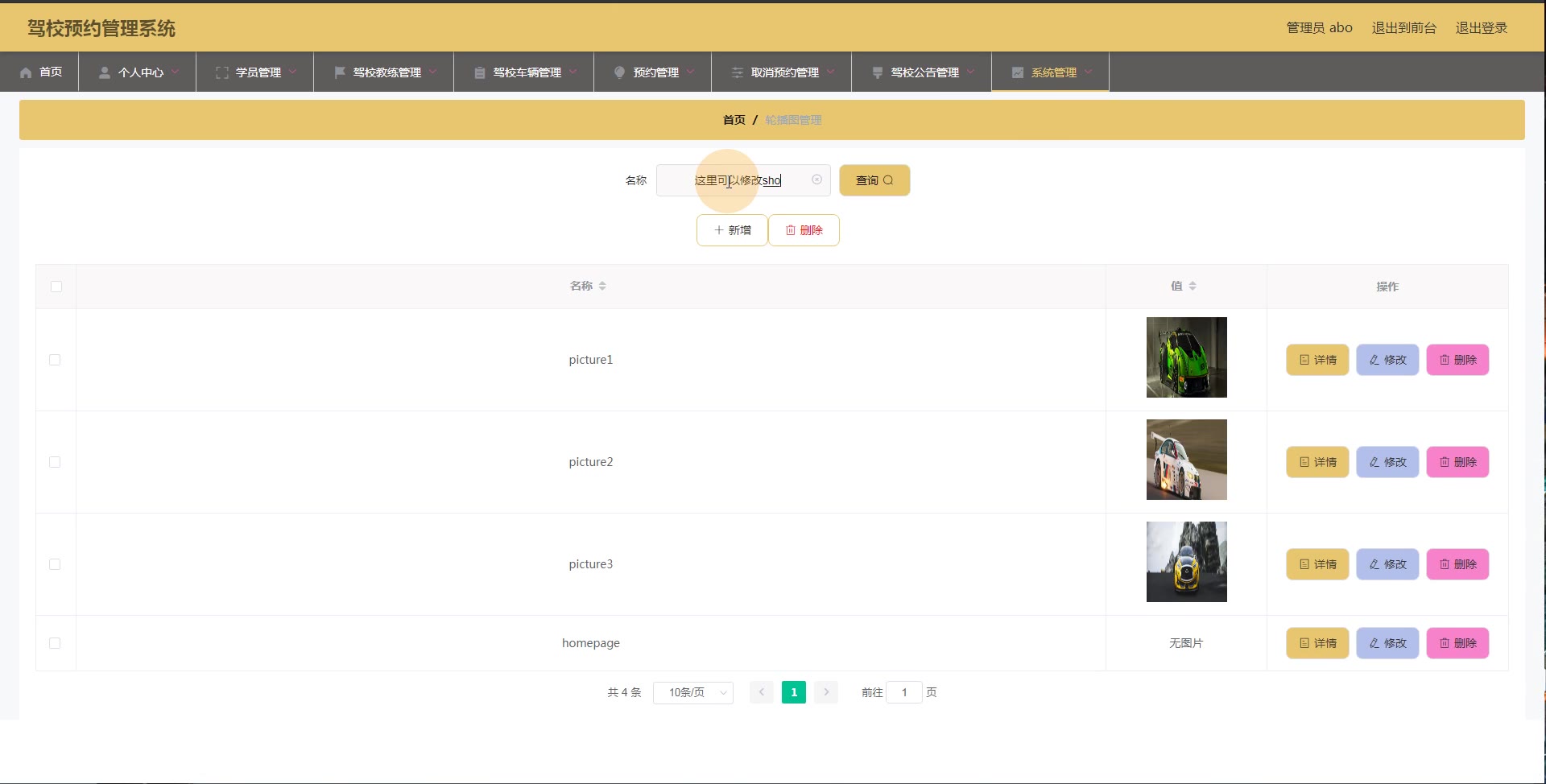Open the green car thumbnail for picture1
1546x784 pixels.
pos(1187,357)
